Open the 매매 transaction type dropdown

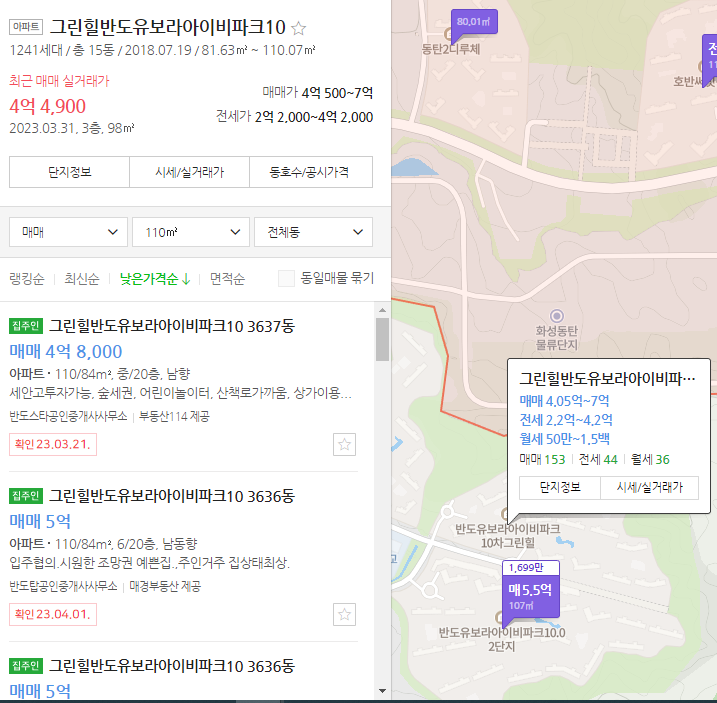coord(68,232)
